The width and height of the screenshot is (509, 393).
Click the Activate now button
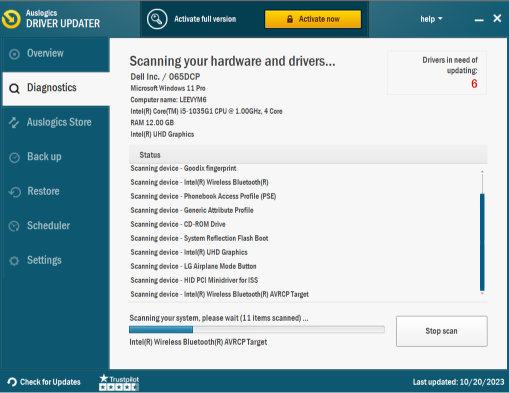313,19
